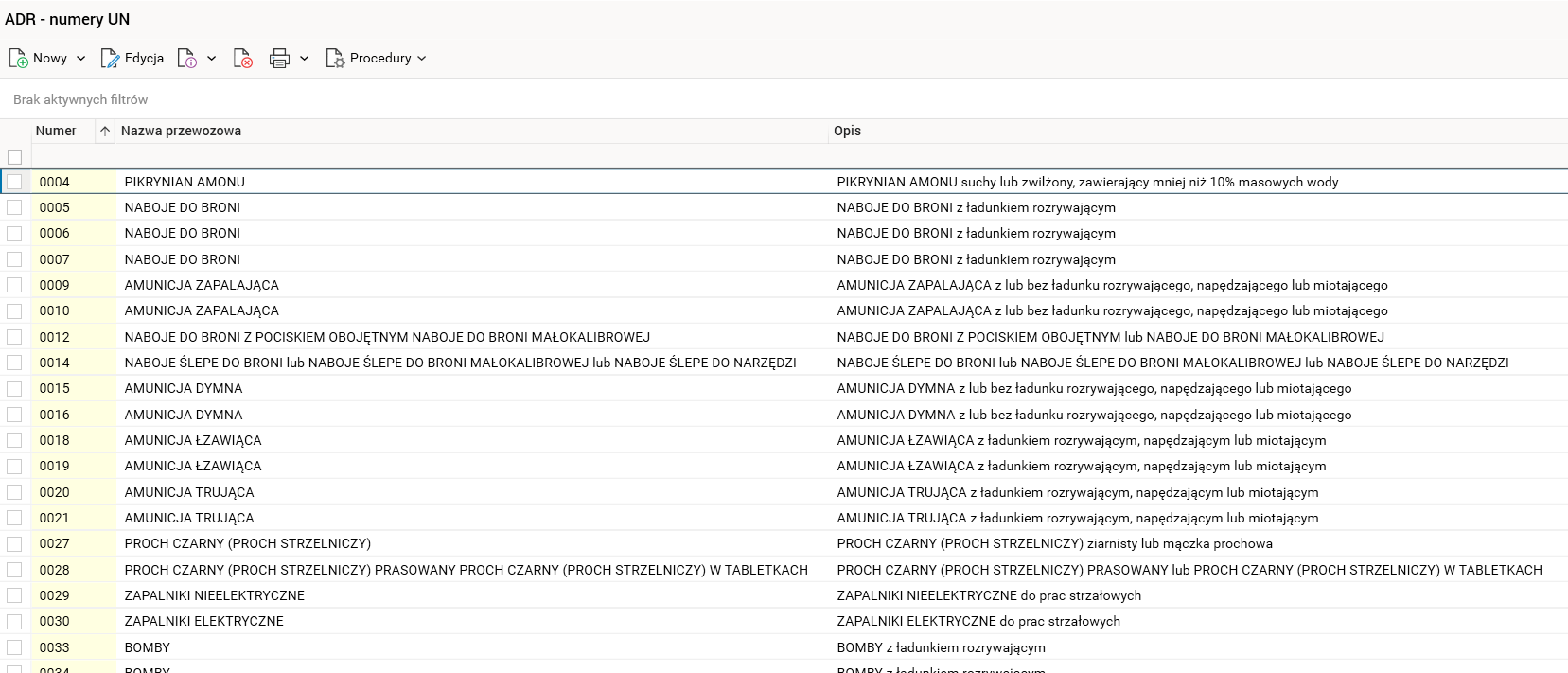Click the Edycja toolbar button

[x=132, y=59]
